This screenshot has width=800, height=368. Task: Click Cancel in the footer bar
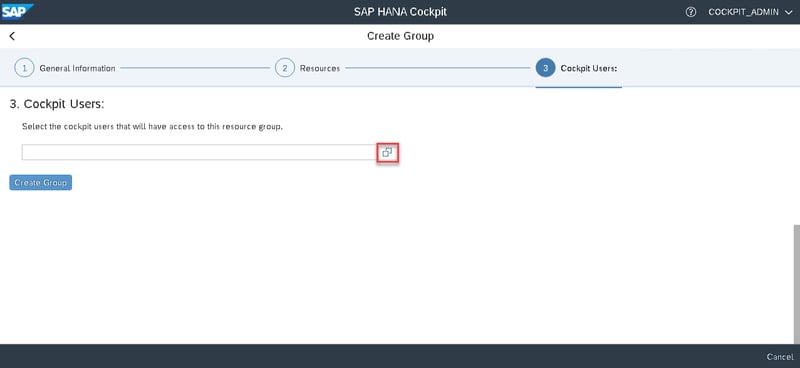(780, 357)
